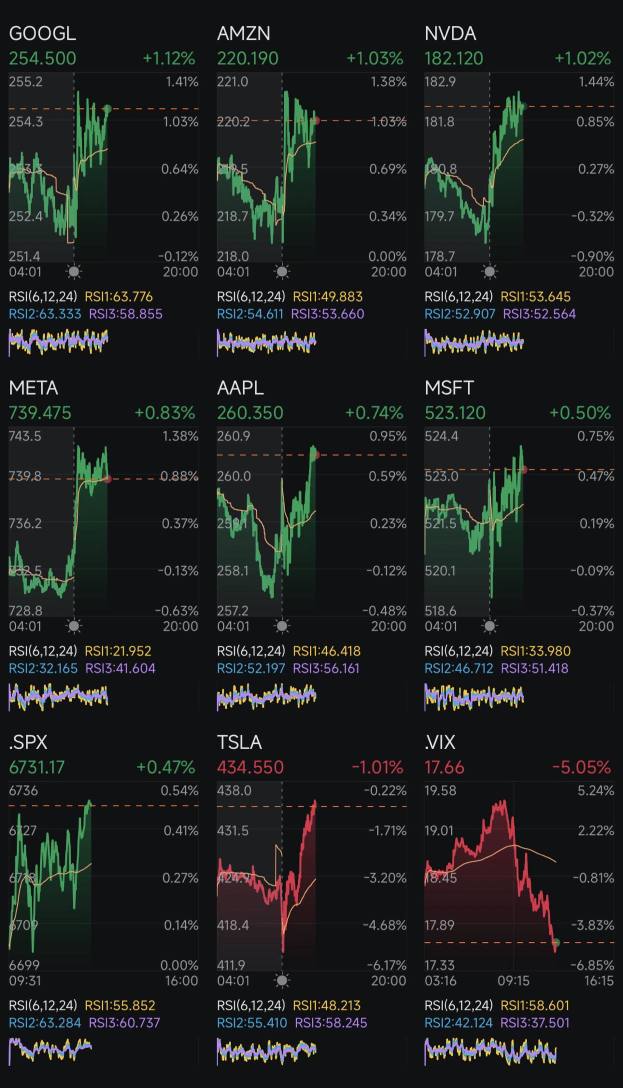Open the TSLA ticker details
The image size is (623, 1088).
coord(239,743)
